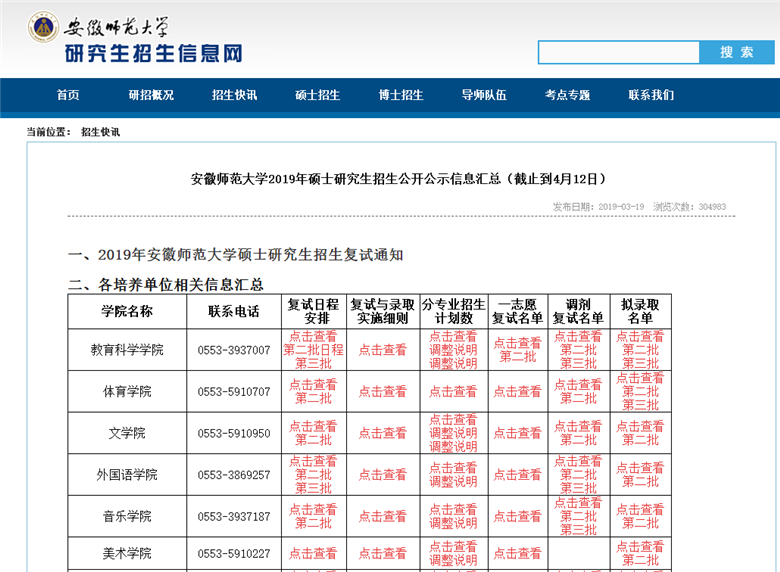Click 点击查看 for 教育科学学院 复试日程安排
Screen dimensions: 780x572
(313, 336)
